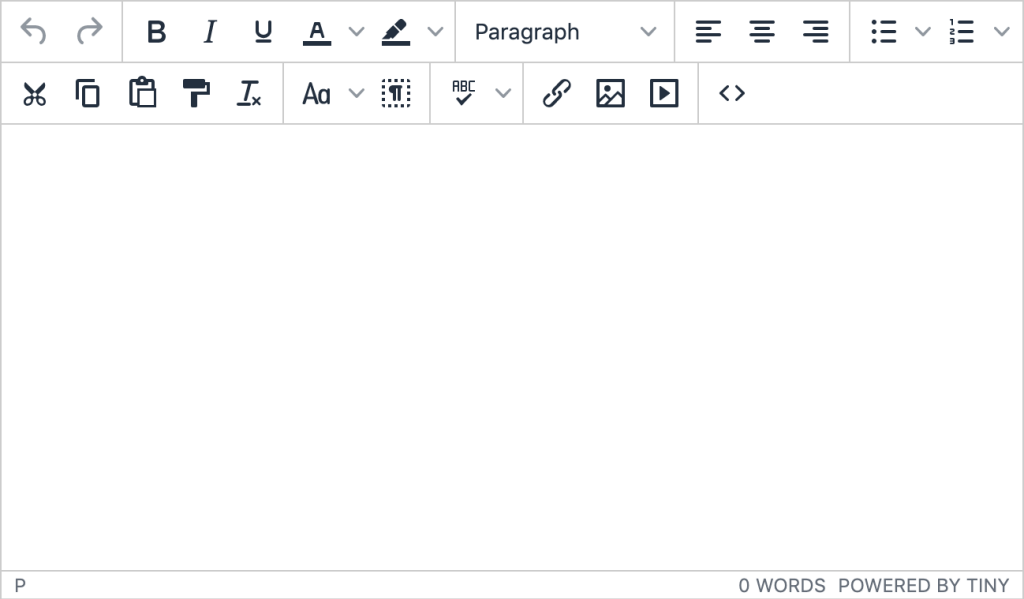Click the Paste clipboard icon
The image size is (1024, 599).
[x=143, y=94]
